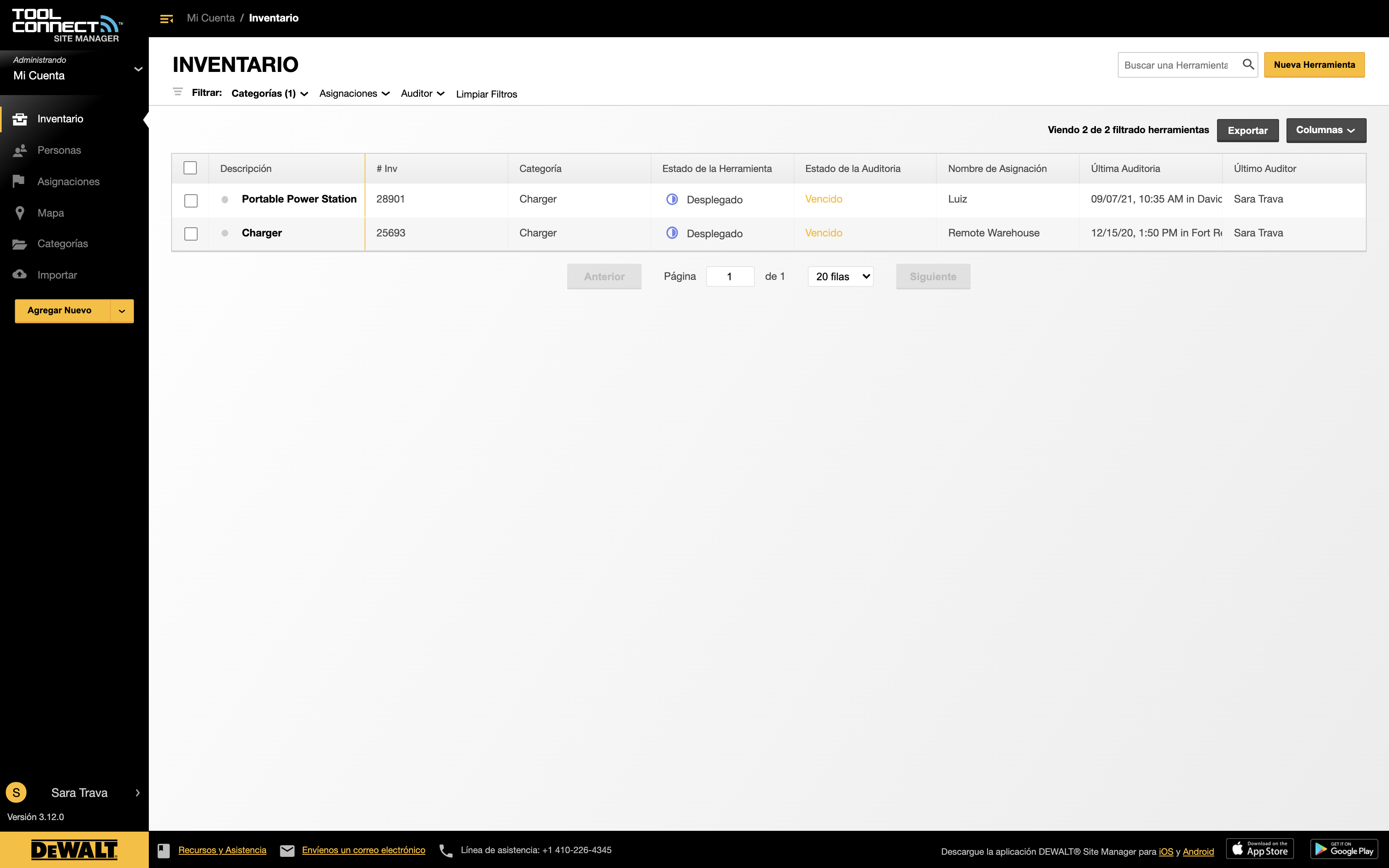Screen dimensions: 1389x868
Task: Click Luiz assignment name cell
Action: tap(957, 199)
